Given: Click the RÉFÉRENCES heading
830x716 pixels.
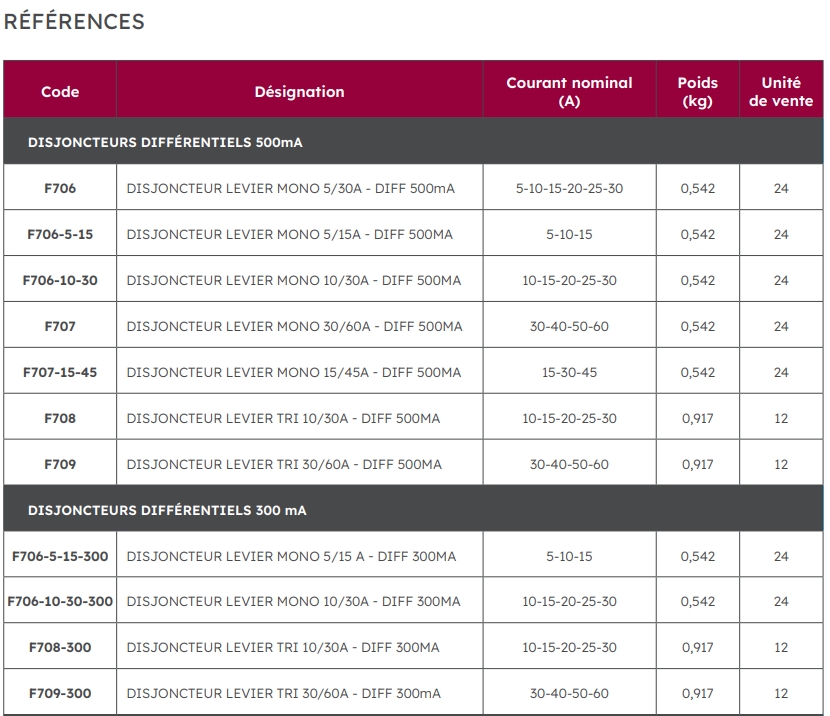Looking at the screenshot, I should pyautogui.click(x=74, y=21).
